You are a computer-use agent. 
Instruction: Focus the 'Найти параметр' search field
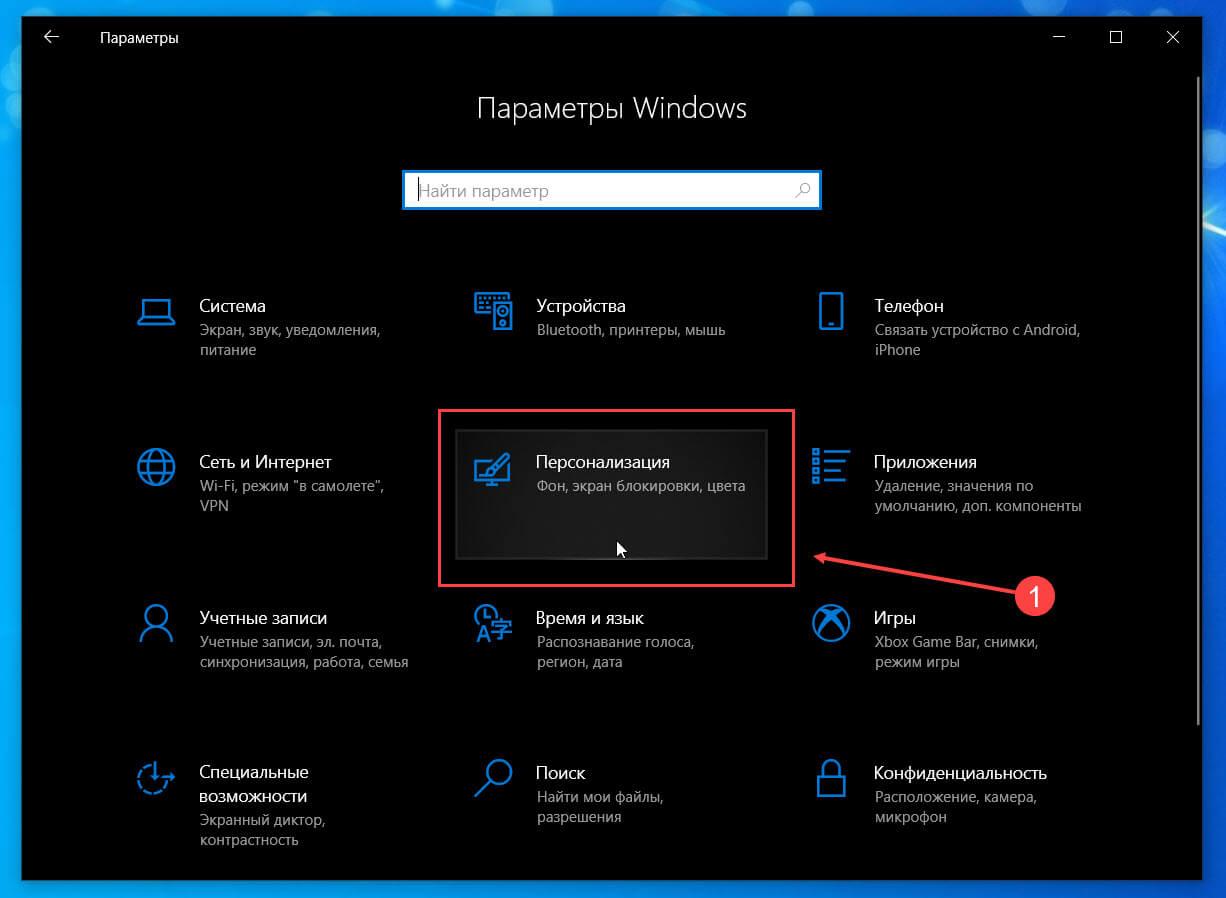(612, 190)
